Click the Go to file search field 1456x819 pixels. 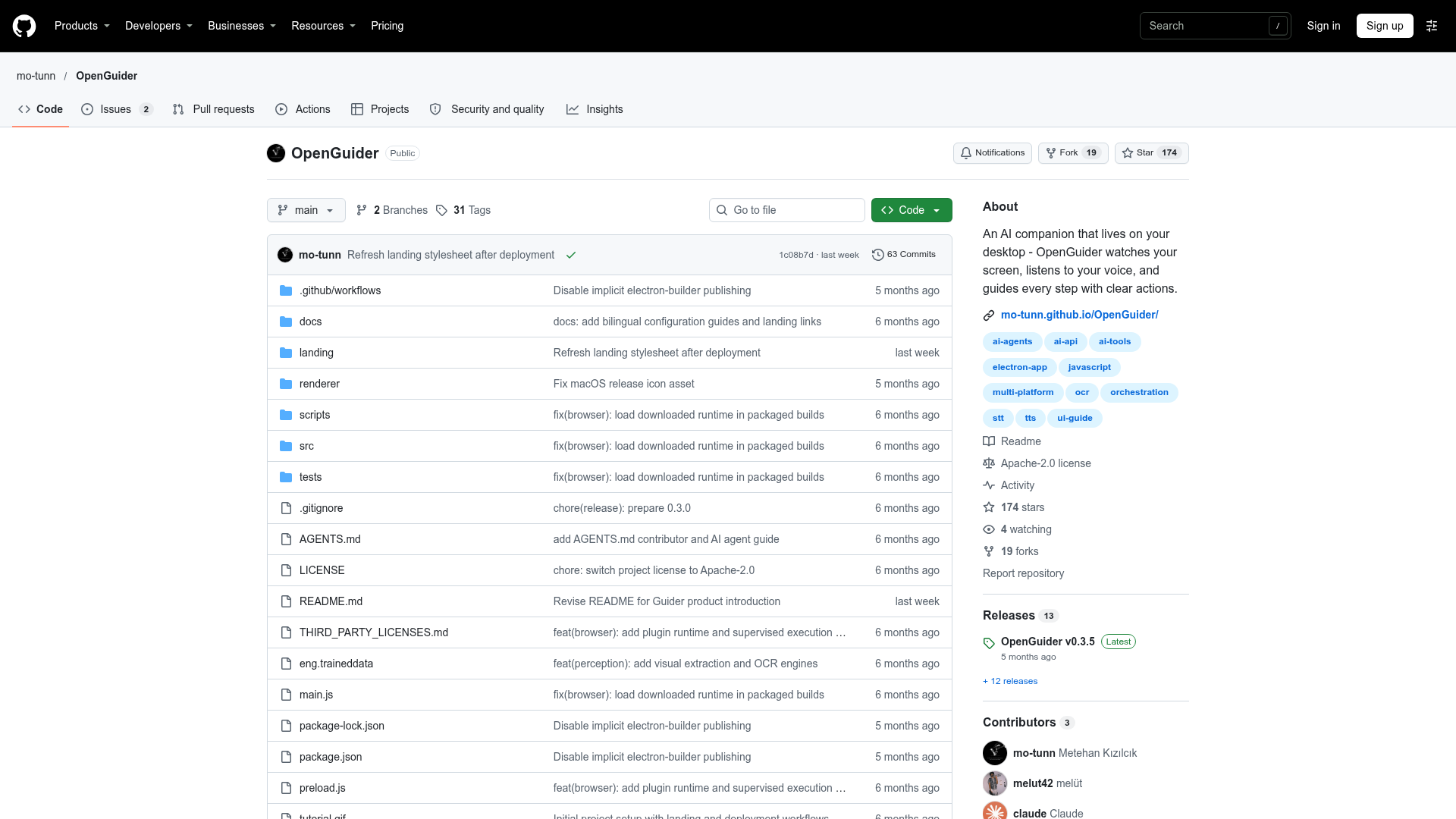click(x=787, y=210)
